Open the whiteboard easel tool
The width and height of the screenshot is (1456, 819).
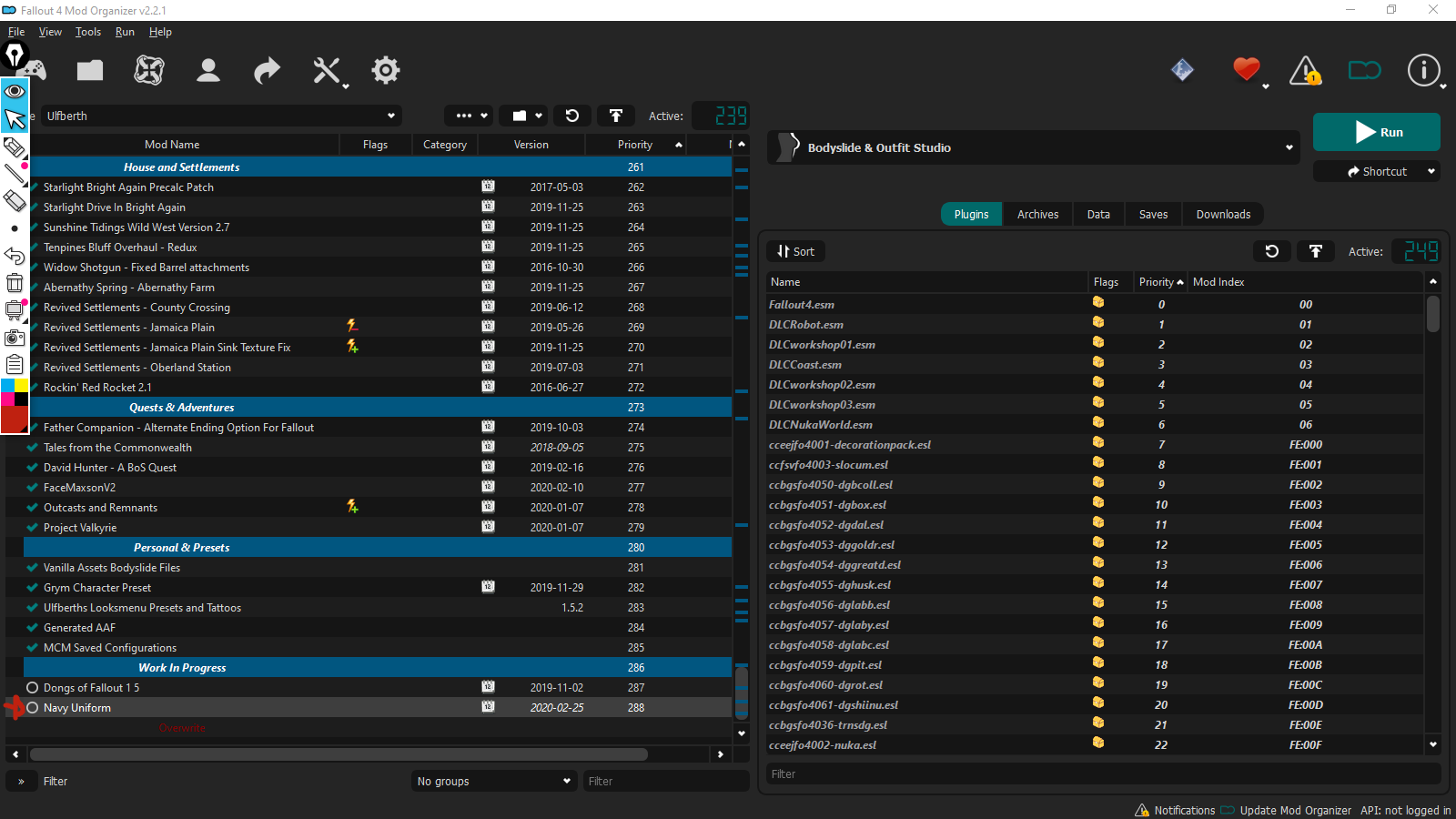15,310
